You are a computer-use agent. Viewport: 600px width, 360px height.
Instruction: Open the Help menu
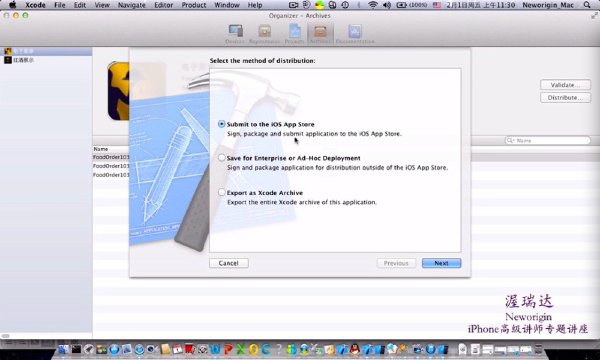click(255, 5)
